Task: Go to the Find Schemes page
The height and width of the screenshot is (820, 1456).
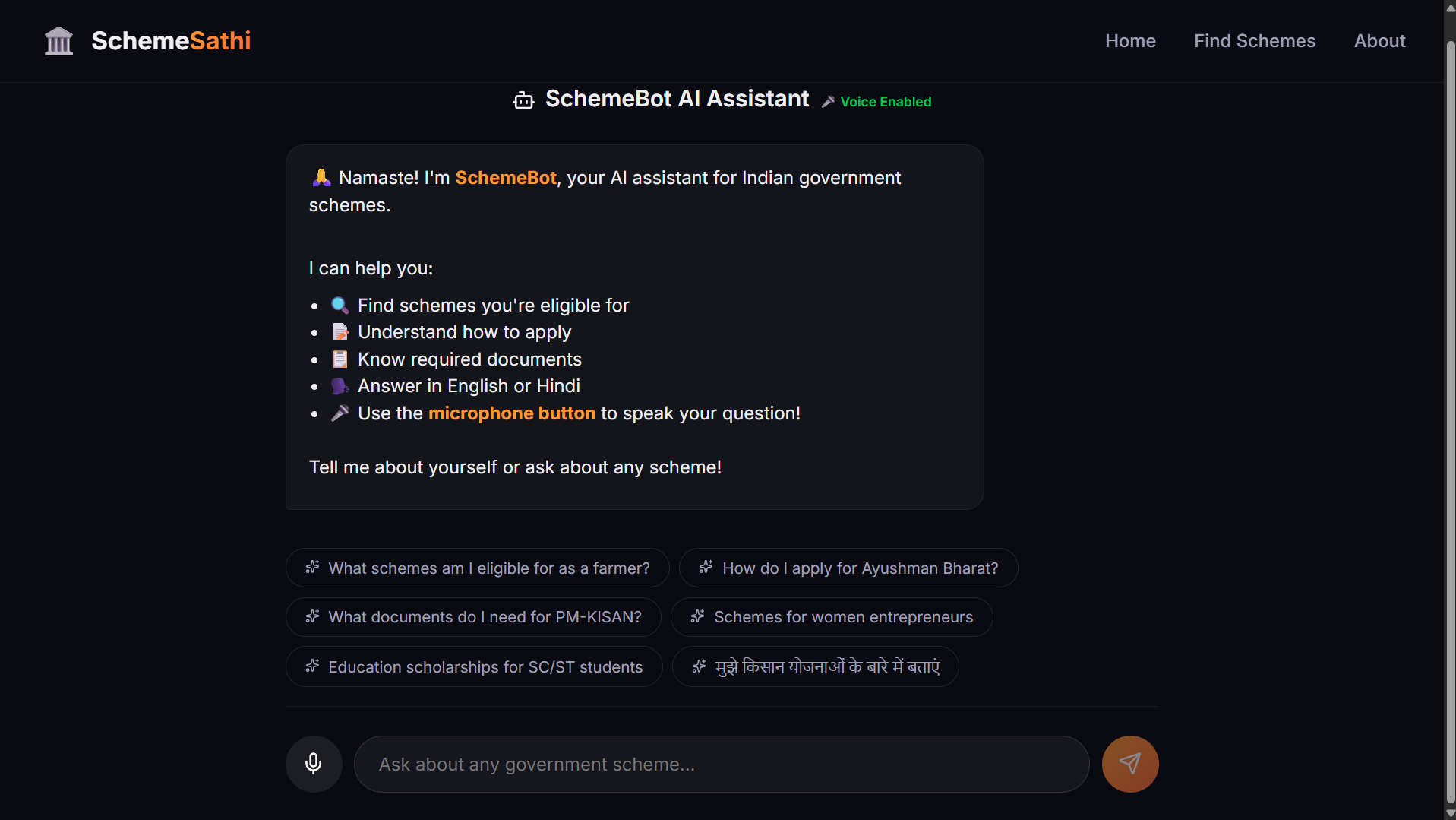Action: [1254, 41]
